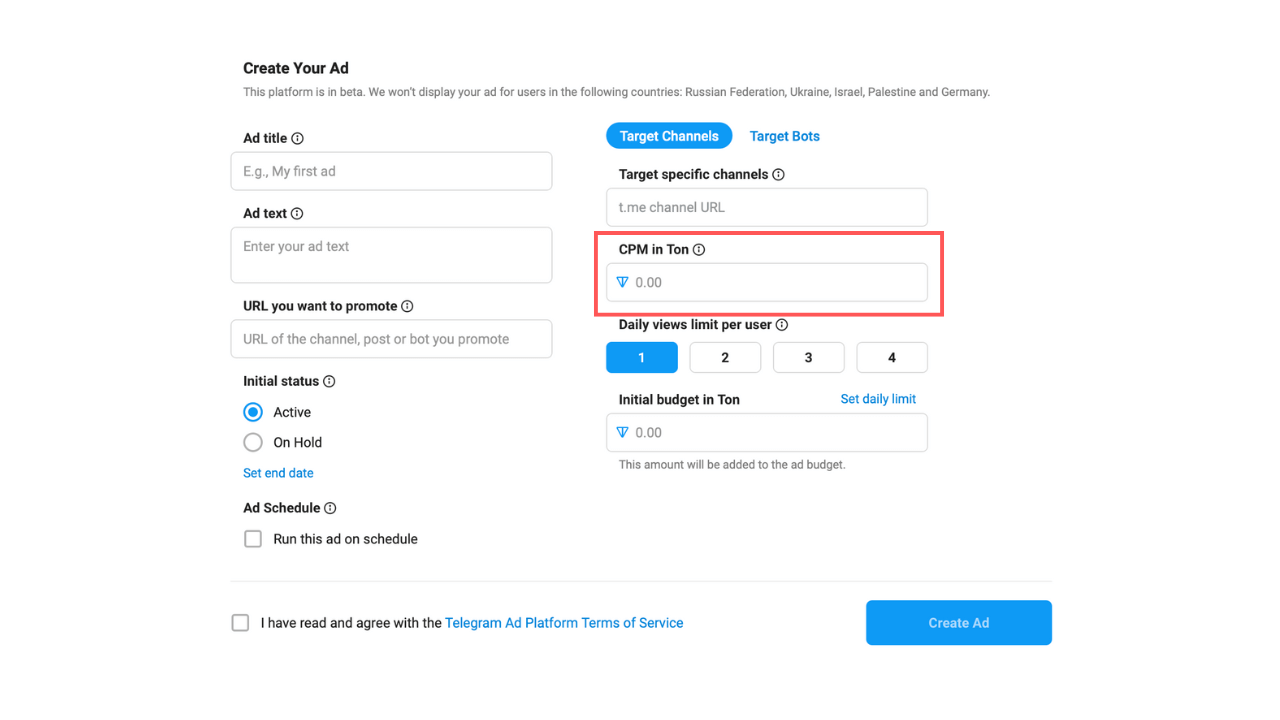Click the info icon beside CPM in Ton
The image size is (1280, 720).
[699, 250]
